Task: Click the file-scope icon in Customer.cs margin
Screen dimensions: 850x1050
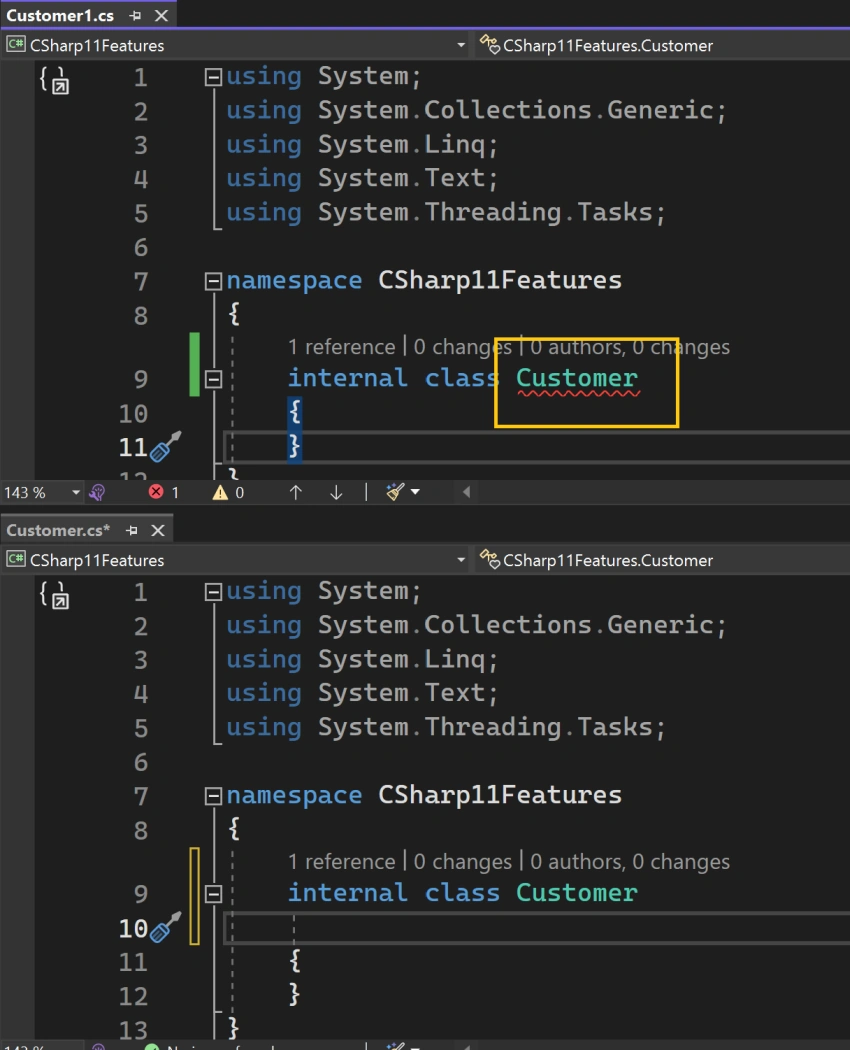Action: [54, 595]
